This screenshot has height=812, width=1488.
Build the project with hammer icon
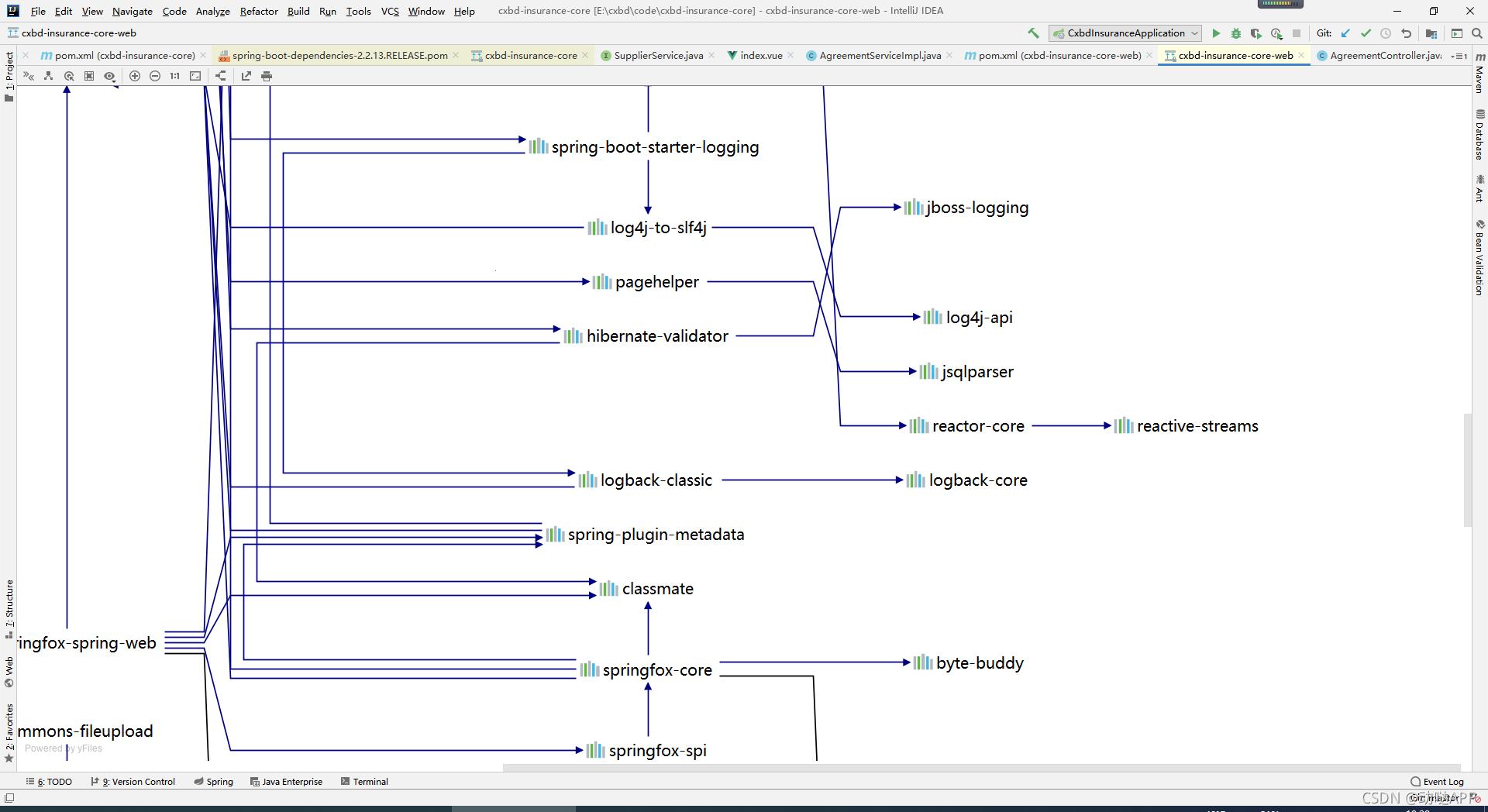[1033, 33]
